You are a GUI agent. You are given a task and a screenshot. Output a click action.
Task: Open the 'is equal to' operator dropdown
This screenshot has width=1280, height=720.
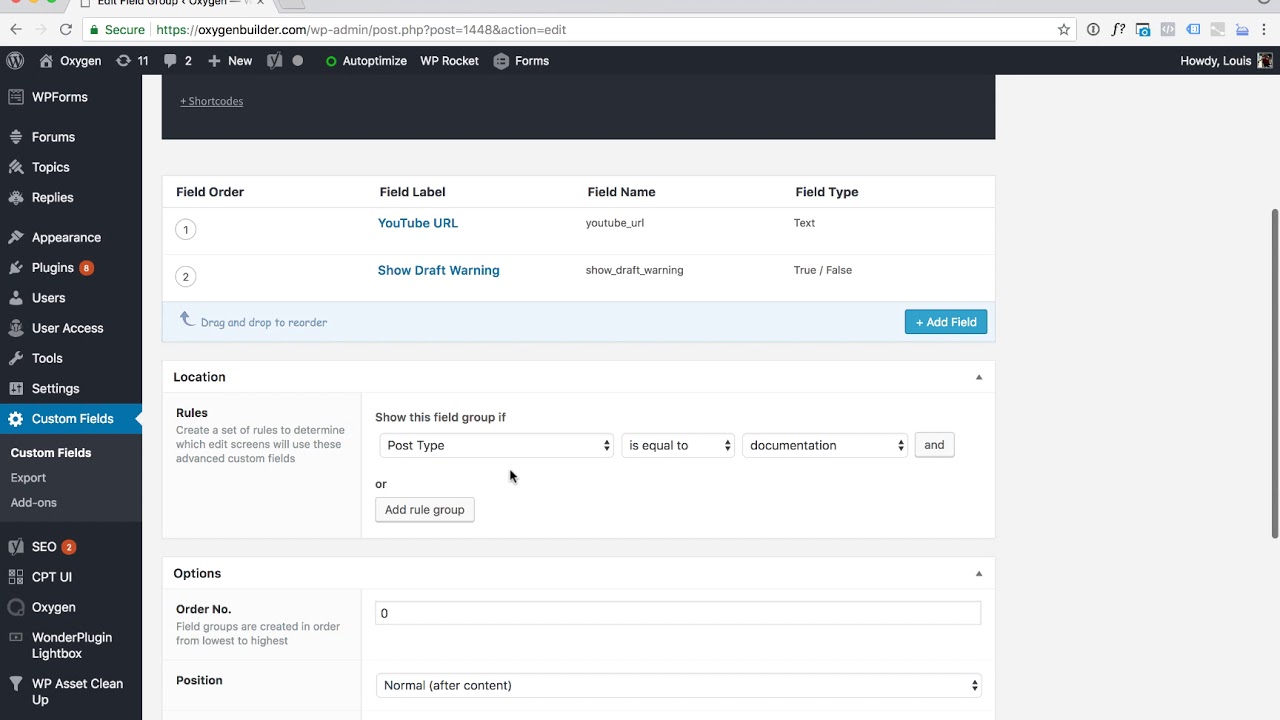click(678, 445)
